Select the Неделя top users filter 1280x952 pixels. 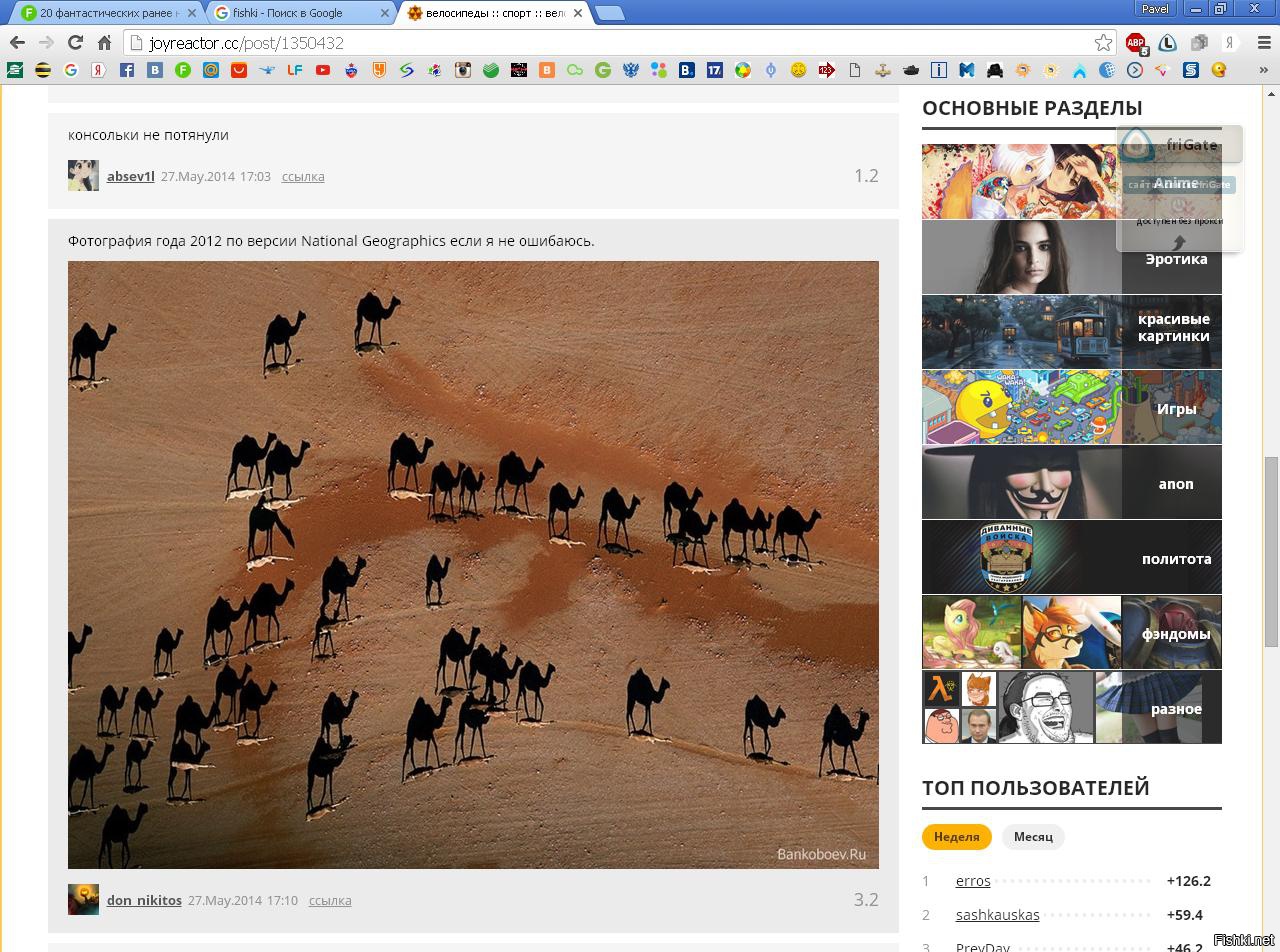(956, 837)
